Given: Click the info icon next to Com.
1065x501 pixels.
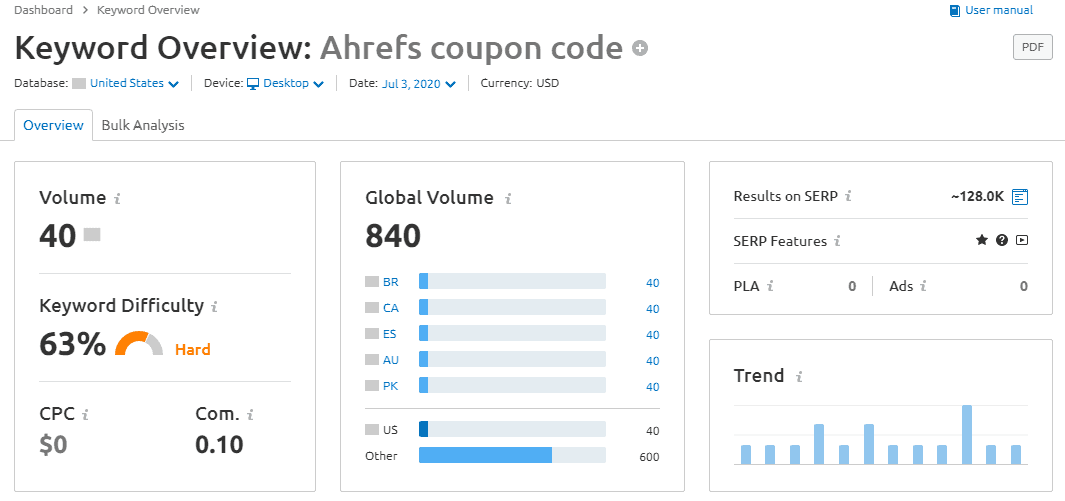Looking at the screenshot, I should [250, 413].
